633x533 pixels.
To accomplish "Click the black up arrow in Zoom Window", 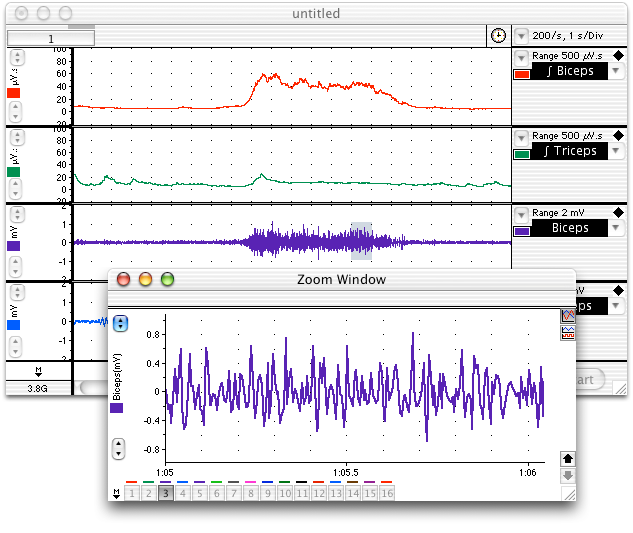I will click(x=568, y=458).
